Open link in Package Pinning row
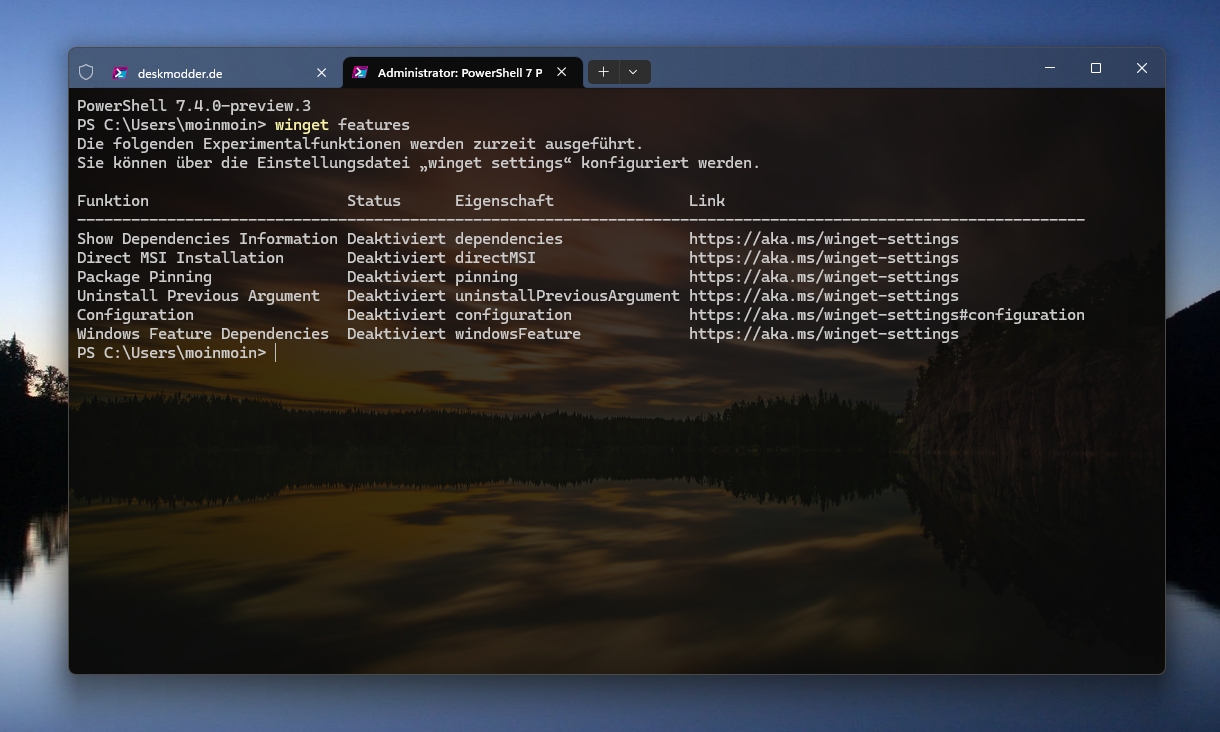 (x=824, y=277)
